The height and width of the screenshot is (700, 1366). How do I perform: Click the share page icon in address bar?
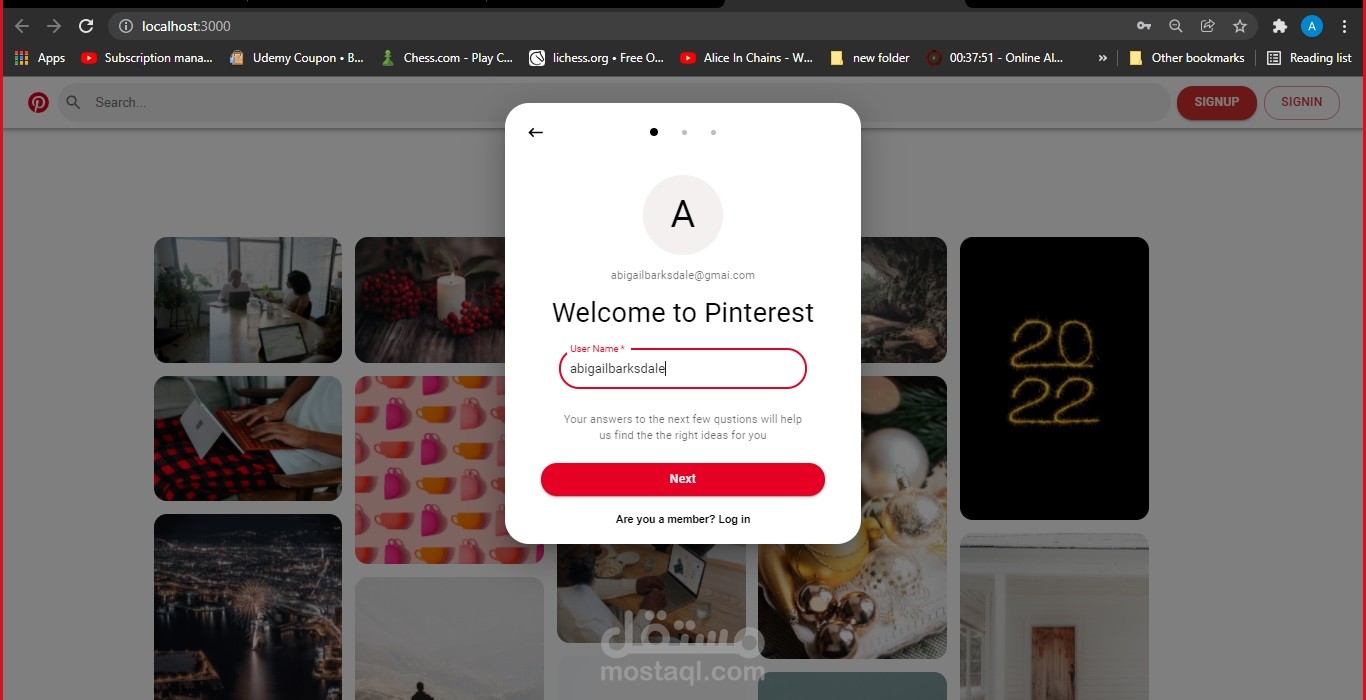pyautogui.click(x=1208, y=26)
